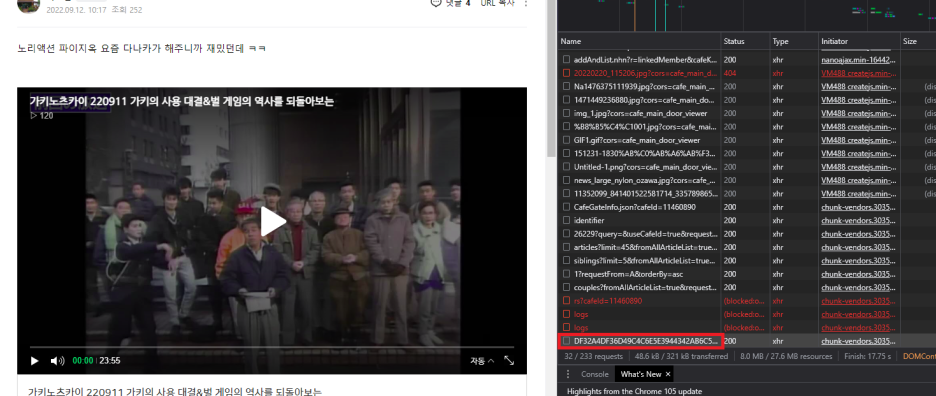936x396 pixels.
Task: Select the 11352099_841401522581714 request name
Action: tap(645, 194)
